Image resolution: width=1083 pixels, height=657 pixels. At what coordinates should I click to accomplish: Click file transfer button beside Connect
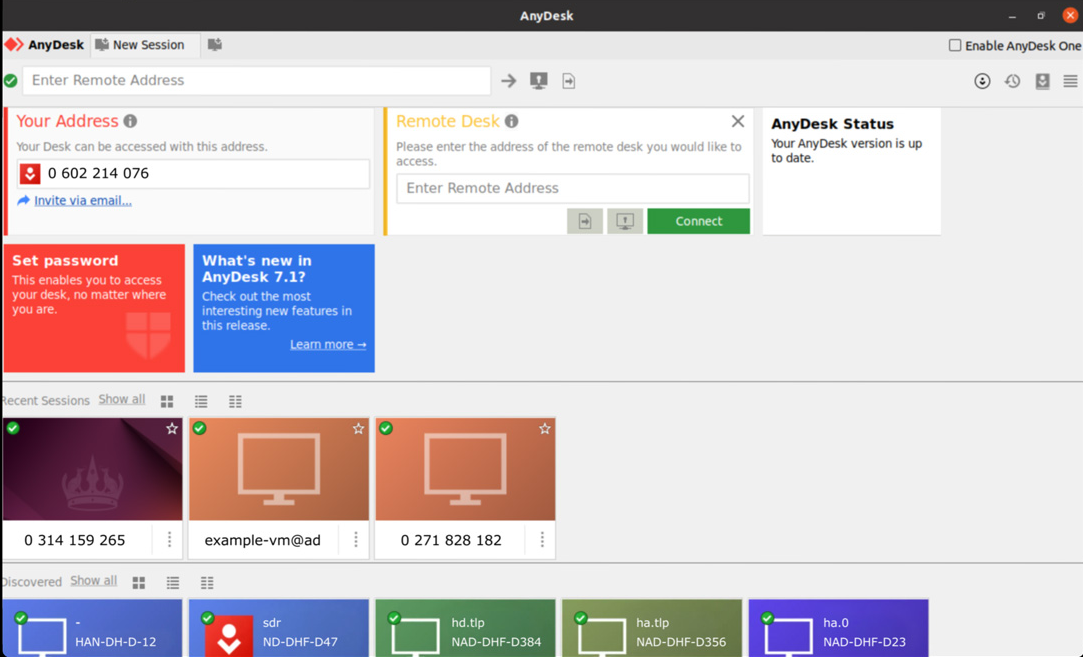(585, 221)
